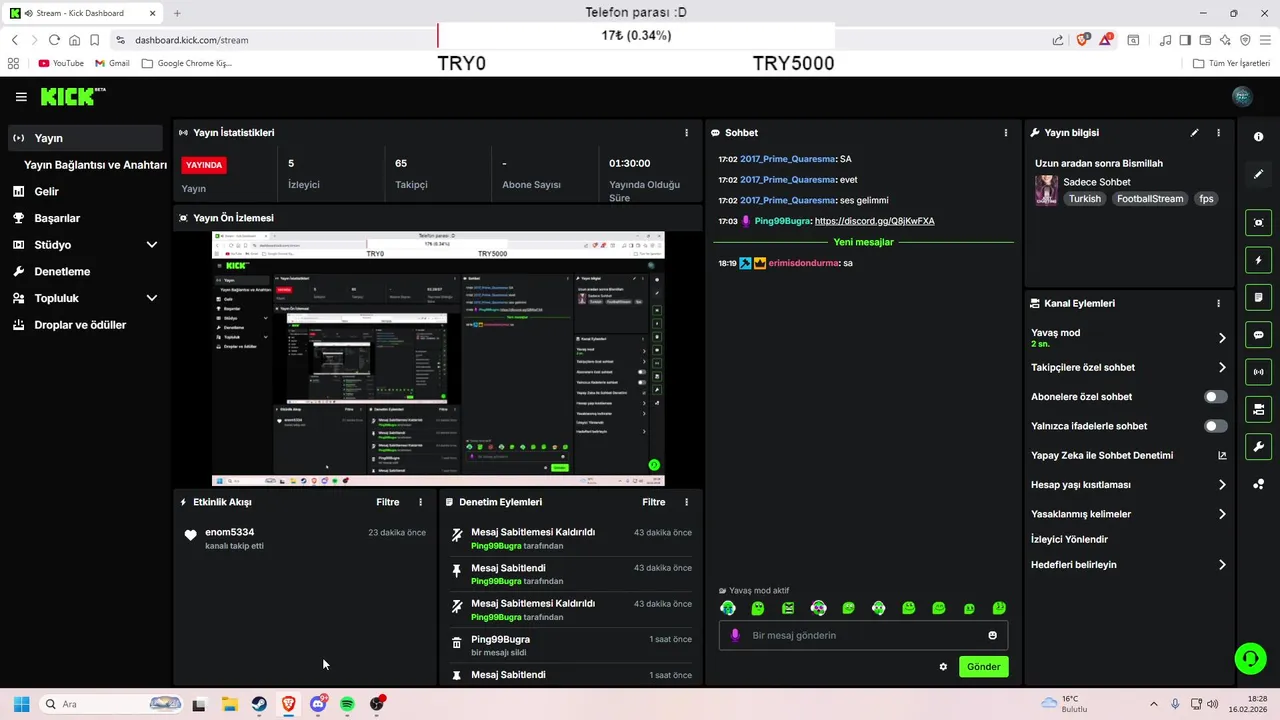Screen dimensions: 1280x720
Task: Open Kanal Eylemleri three-dot menu
Action: pos(1218,303)
